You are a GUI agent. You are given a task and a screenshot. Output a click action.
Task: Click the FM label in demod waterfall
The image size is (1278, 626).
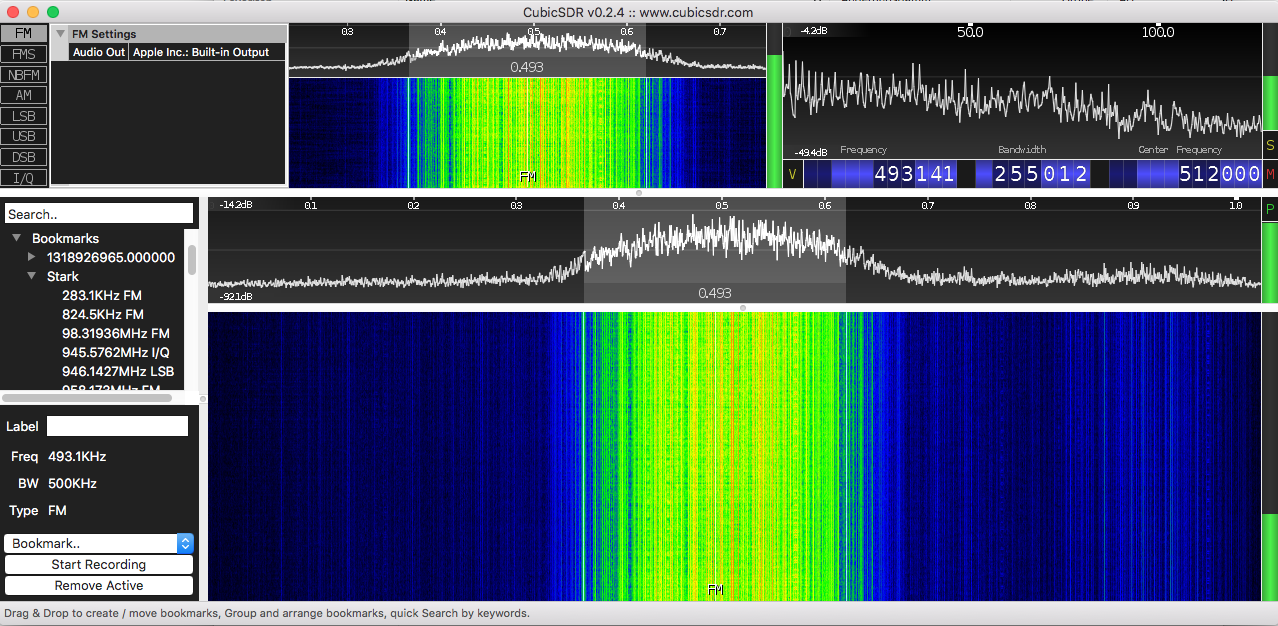(x=528, y=177)
